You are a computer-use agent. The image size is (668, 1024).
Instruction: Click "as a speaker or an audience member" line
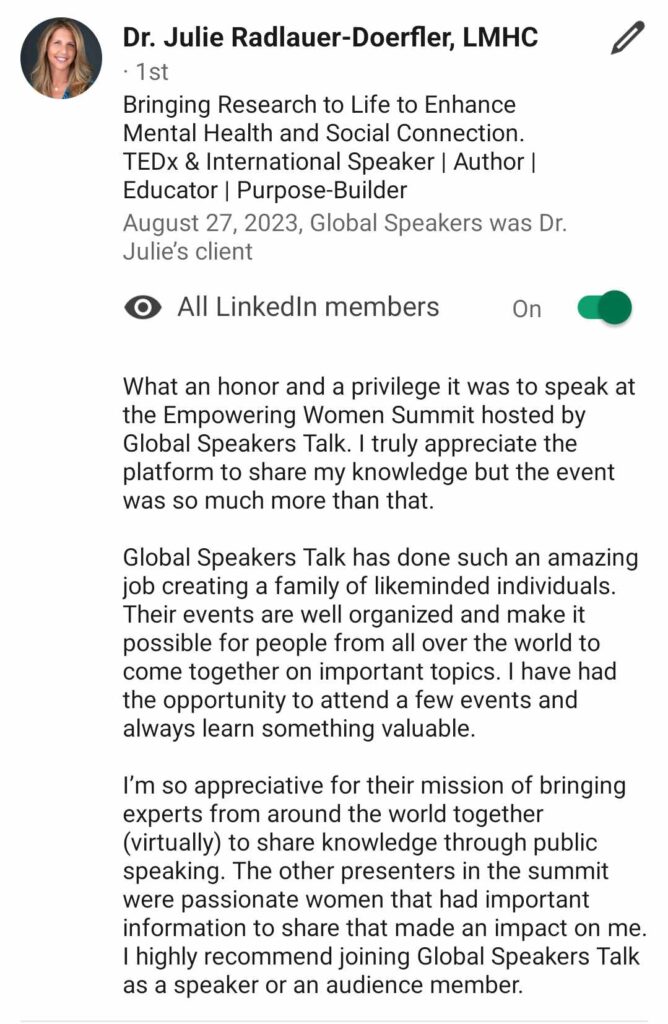323,985
